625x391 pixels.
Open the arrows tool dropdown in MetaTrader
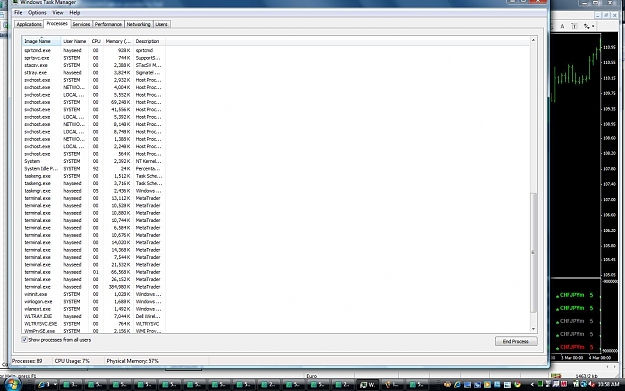tap(594, 26)
